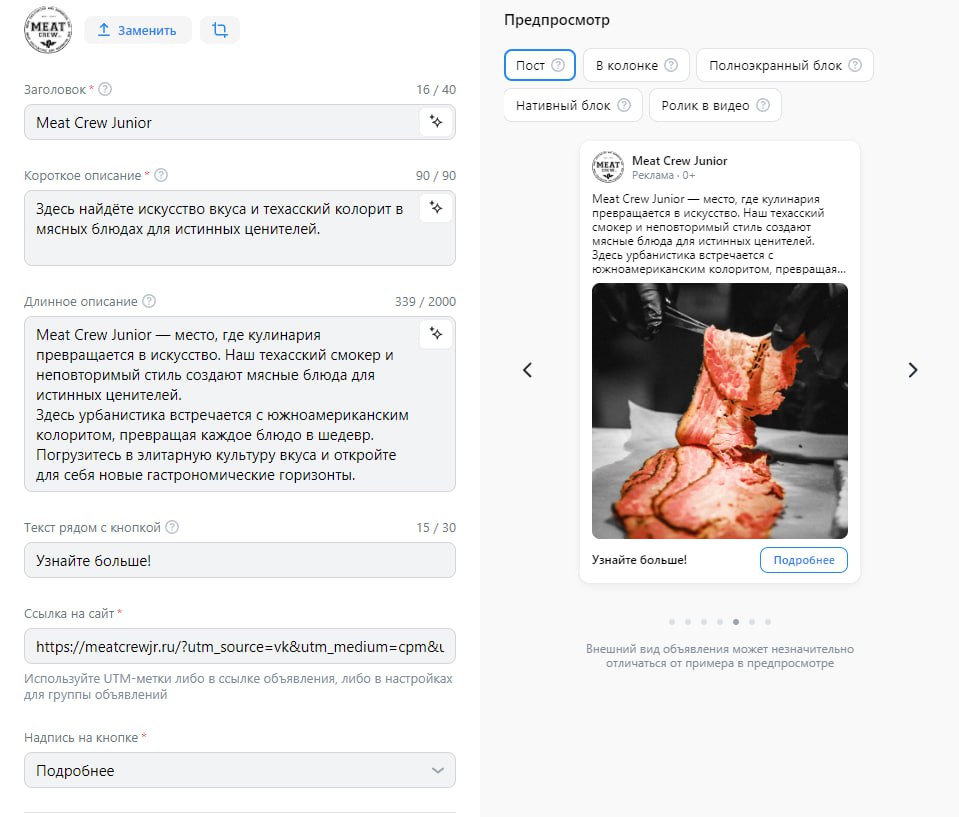Click the Ссылка на сайт URL field
The image size is (959, 817).
pyautogui.click(x=240, y=646)
